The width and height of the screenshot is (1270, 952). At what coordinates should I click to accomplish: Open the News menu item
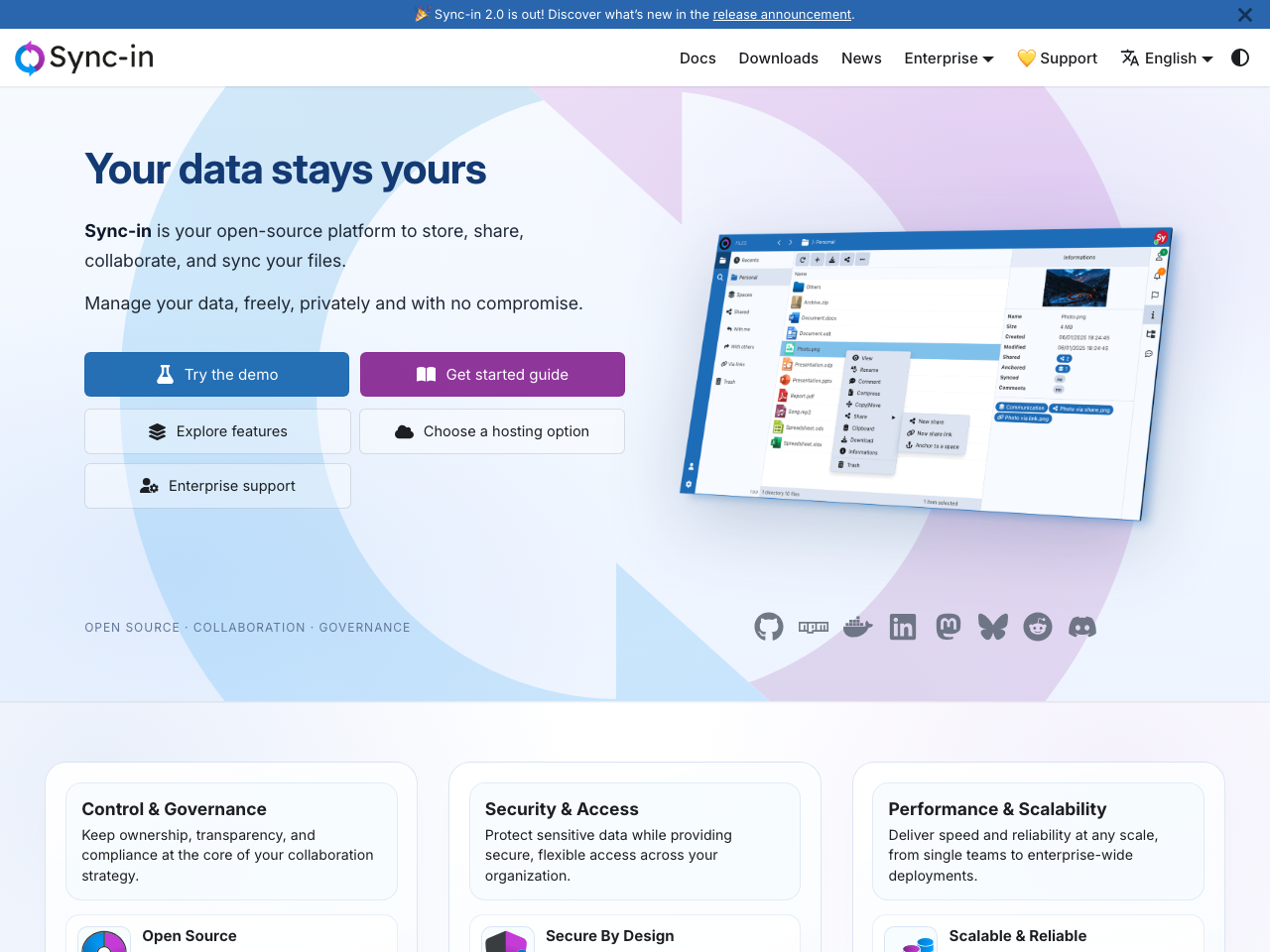point(860,58)
